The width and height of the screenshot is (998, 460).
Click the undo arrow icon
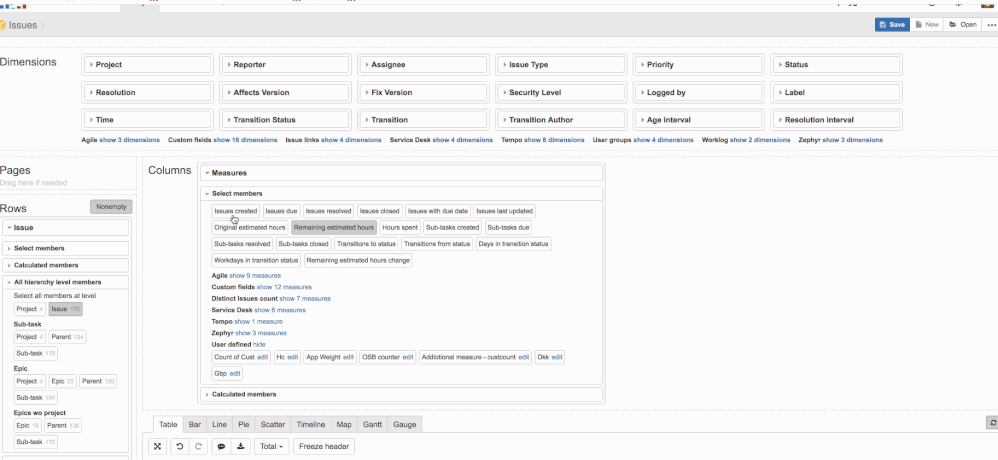179,447
